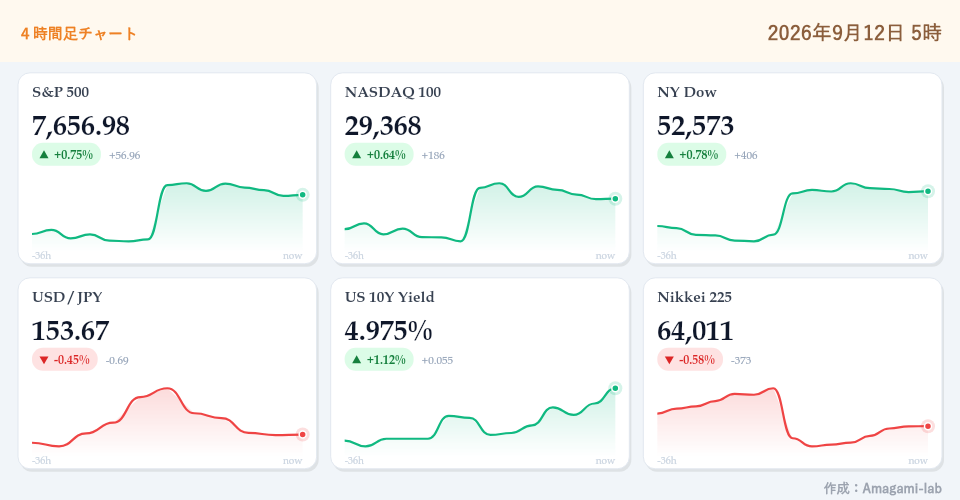Click the +0.055 change value
The height and width of the screenshot is (500, 960).
pyautogui.click(x=437, y=360)
